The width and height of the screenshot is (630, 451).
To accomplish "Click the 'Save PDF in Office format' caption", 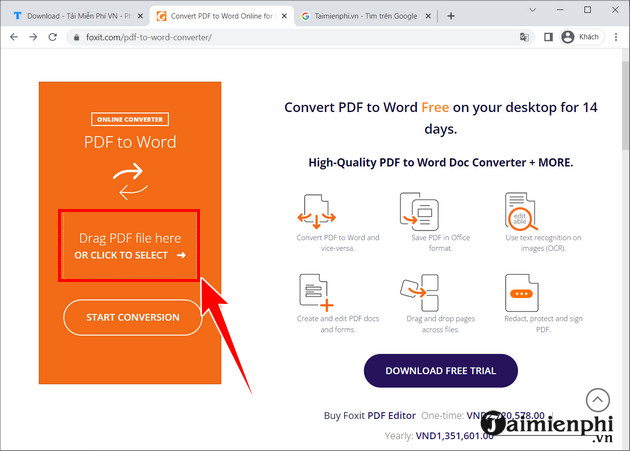I will tap(440, 243).
